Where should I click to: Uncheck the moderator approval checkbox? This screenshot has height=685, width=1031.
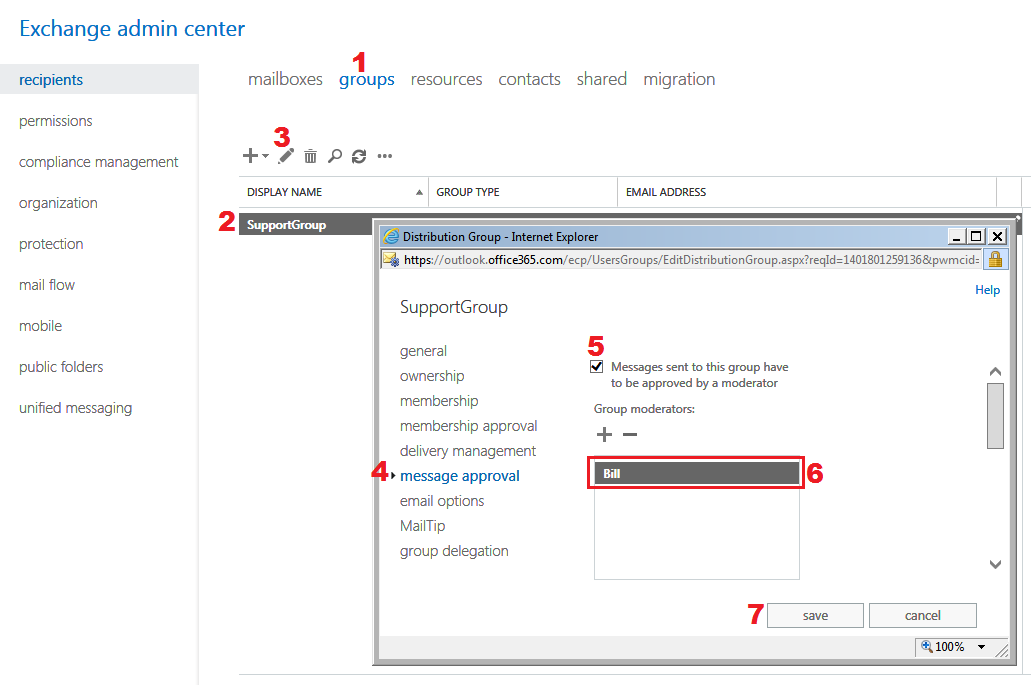597,367
